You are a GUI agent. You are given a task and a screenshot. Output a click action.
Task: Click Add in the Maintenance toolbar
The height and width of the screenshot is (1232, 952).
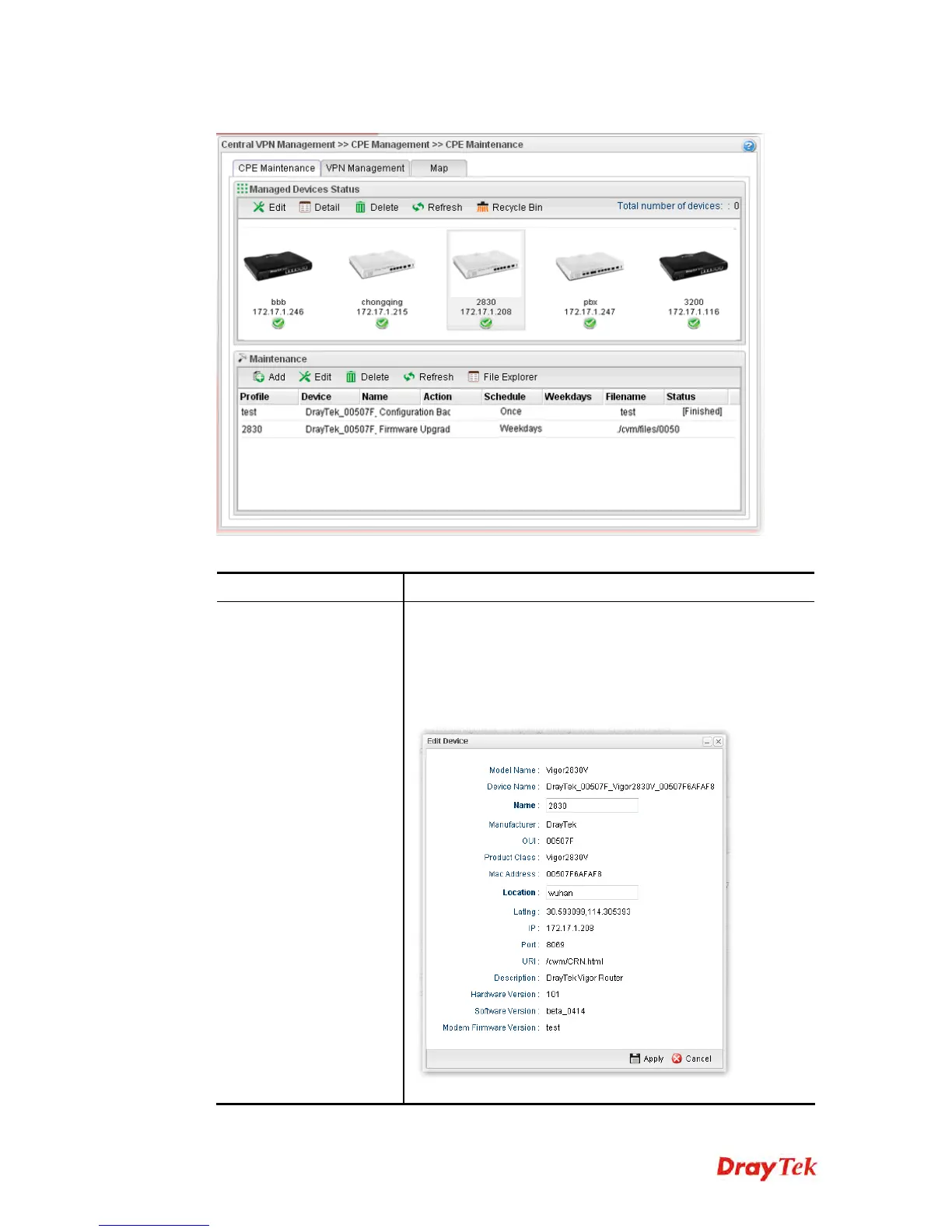pos(269,377)
